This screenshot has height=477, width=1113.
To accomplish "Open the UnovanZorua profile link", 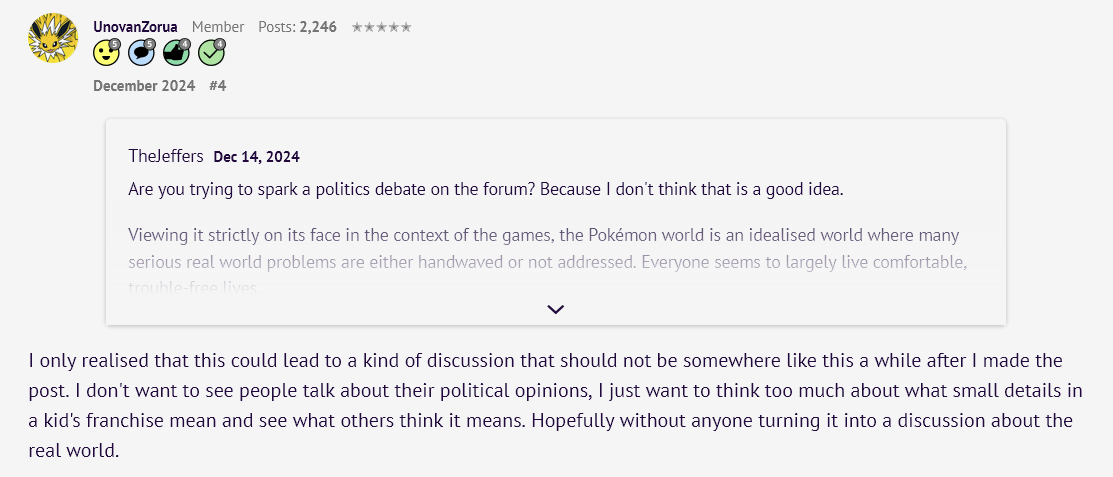I will [x=135, y=27].
